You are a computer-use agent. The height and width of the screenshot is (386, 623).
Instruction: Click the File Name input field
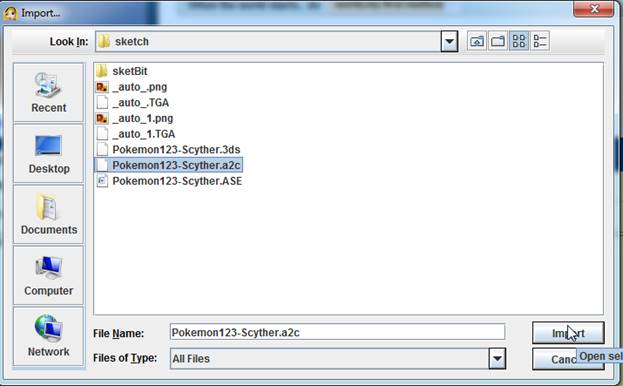337,332
